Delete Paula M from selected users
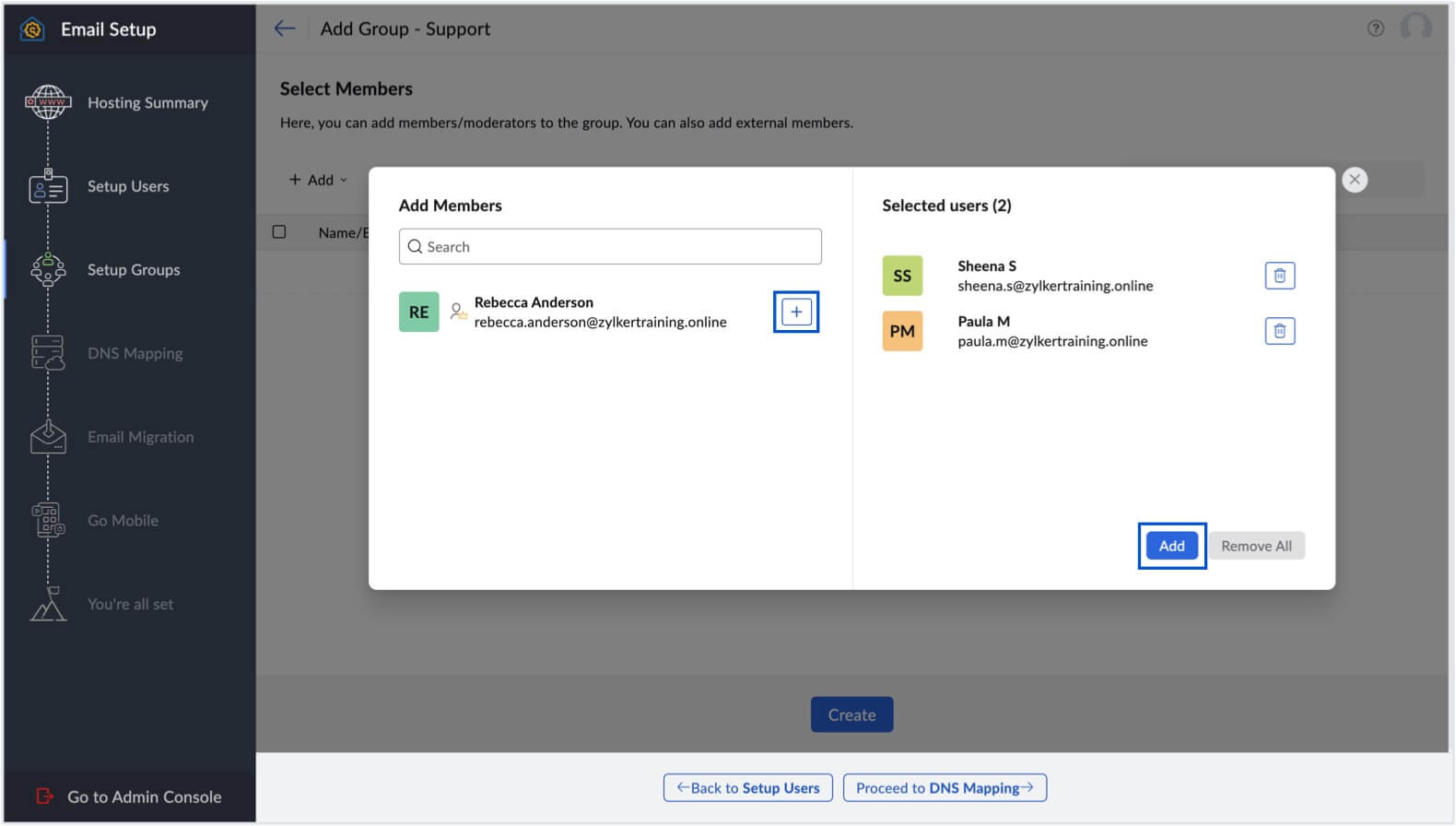Image resolution: width=1456 pixels, height=826 pixels. pyautogui.click(x=1279, y=331)
